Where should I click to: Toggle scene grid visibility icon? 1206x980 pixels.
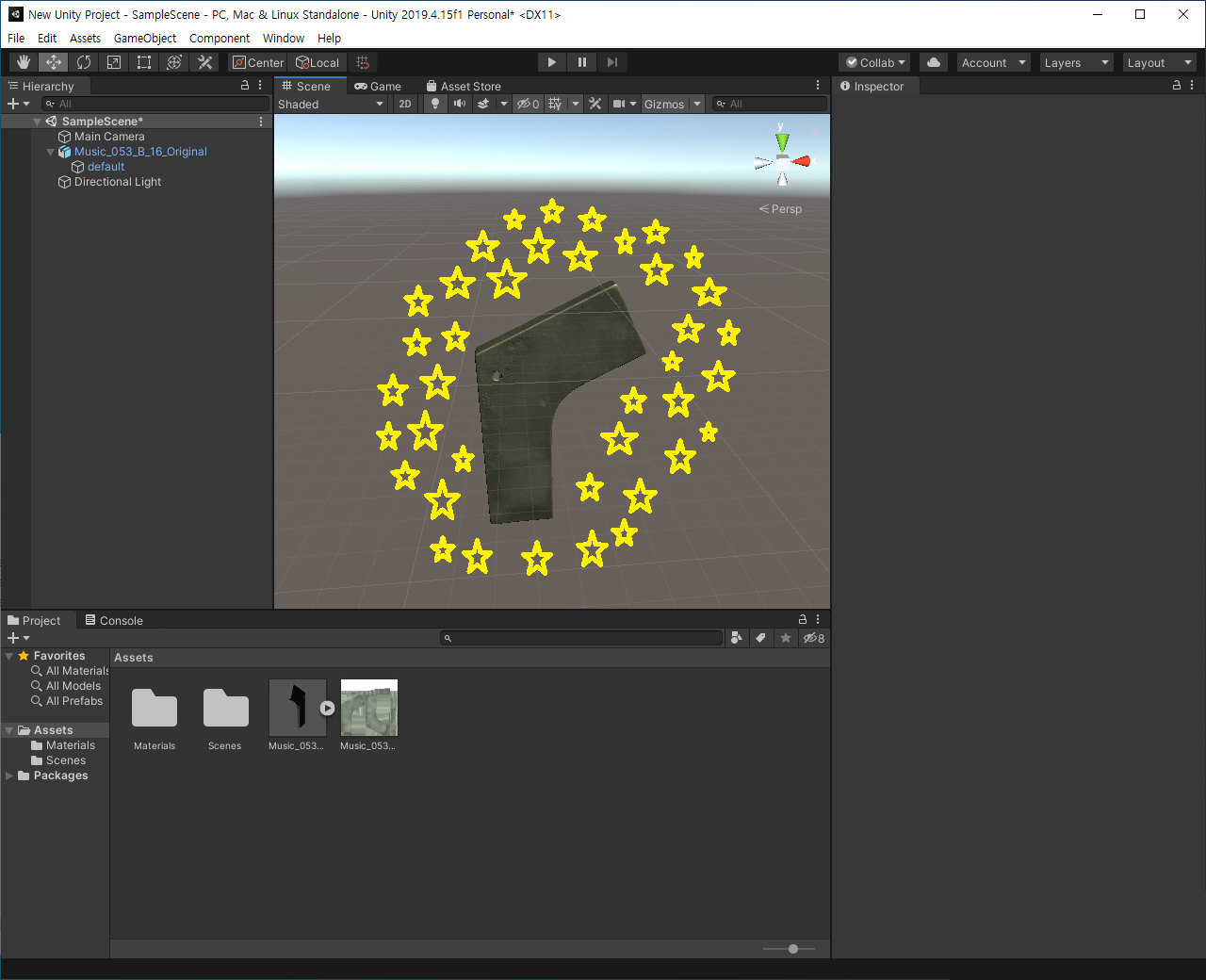tap(556, 104)
